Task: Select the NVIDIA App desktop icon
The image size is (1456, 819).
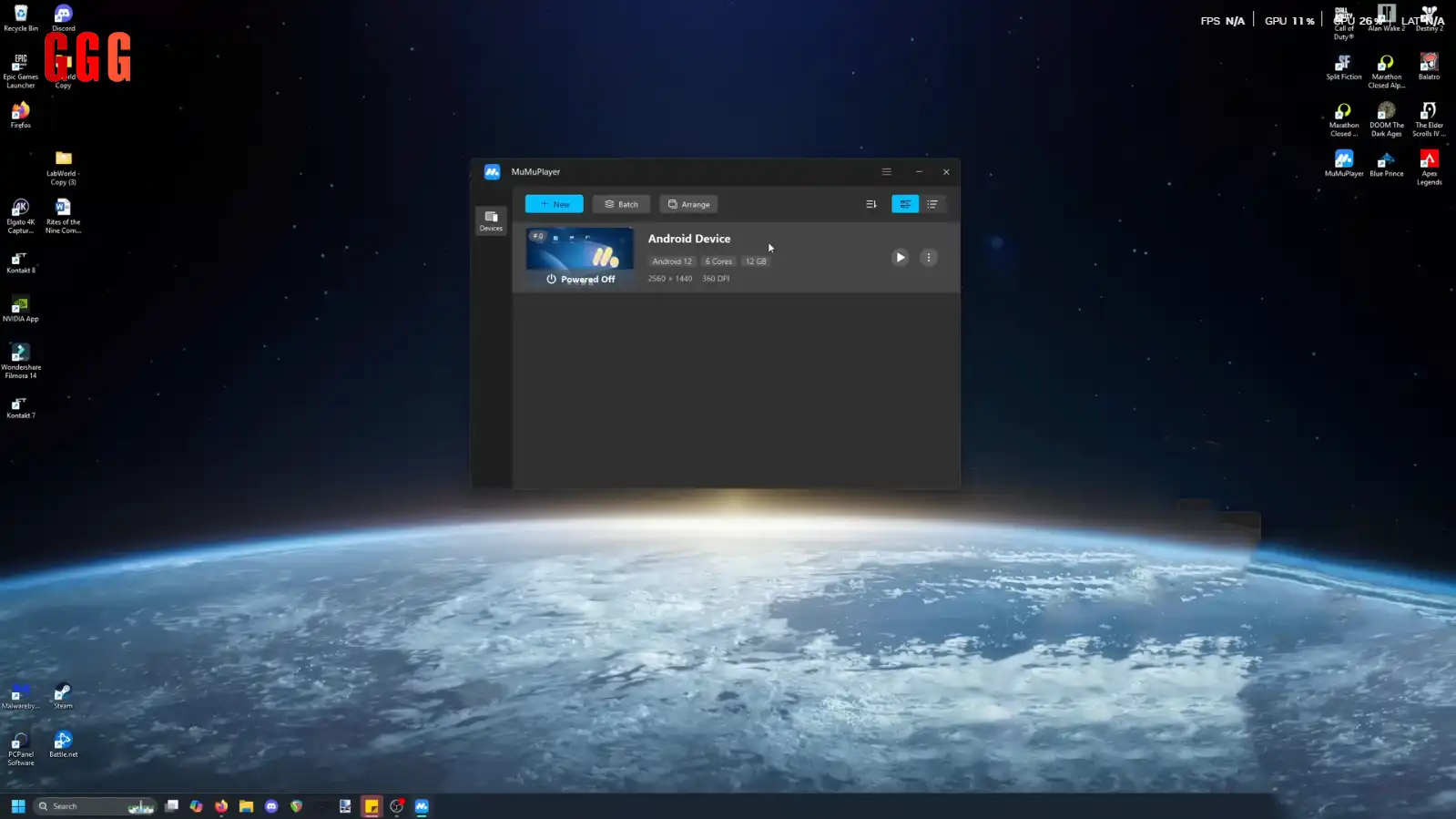Action: [21, 310]
